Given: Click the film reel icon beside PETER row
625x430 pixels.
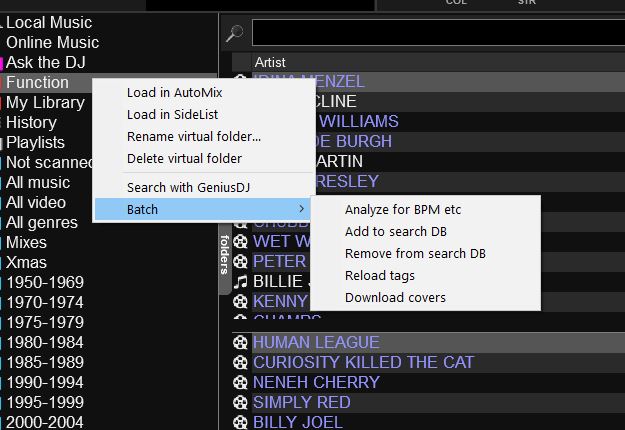Looking at the screenshot, I should (x=240, y=261).
